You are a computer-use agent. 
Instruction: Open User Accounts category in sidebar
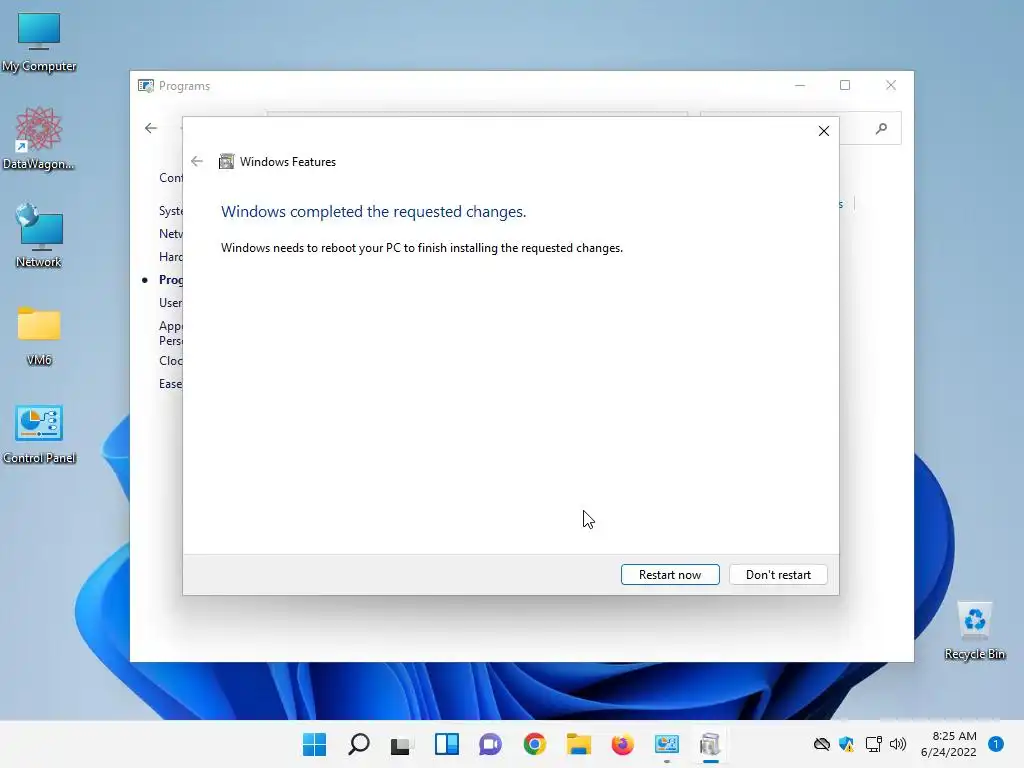(x=170, y=303)
